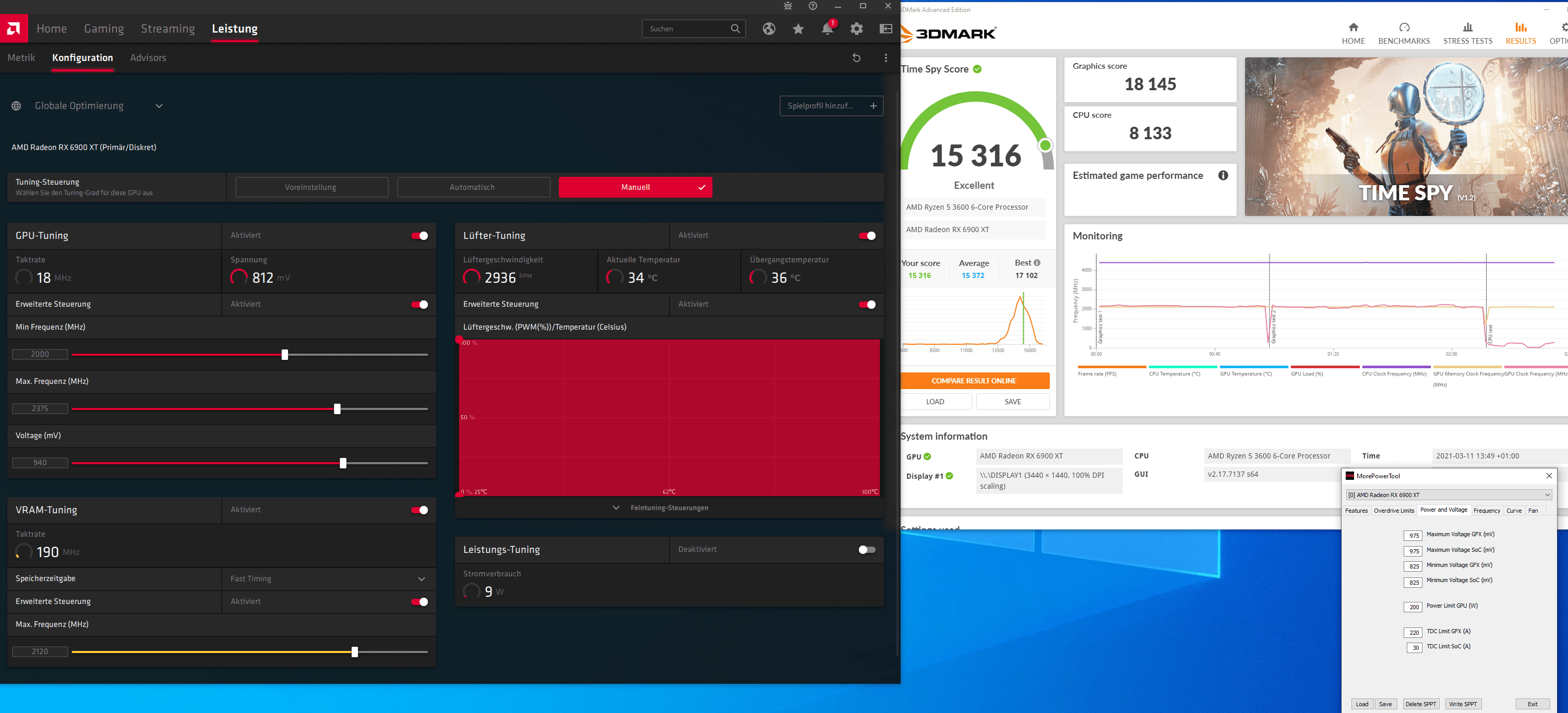
Task: Switch to the Metrik tab
Action: 21,58
